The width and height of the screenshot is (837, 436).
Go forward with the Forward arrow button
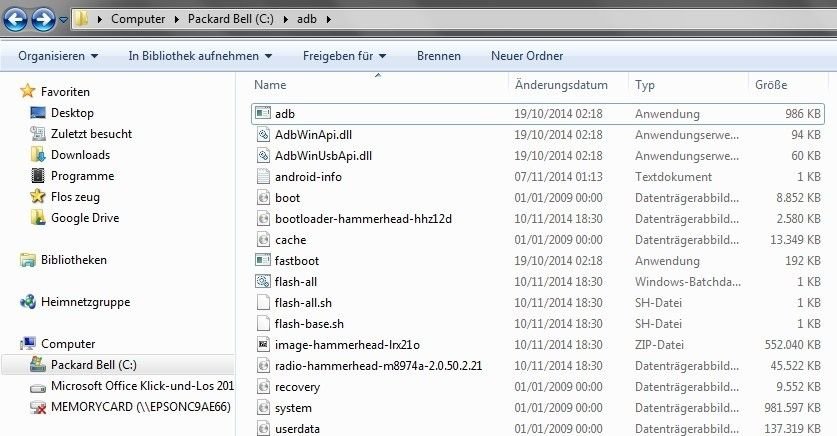click(43, 19)
